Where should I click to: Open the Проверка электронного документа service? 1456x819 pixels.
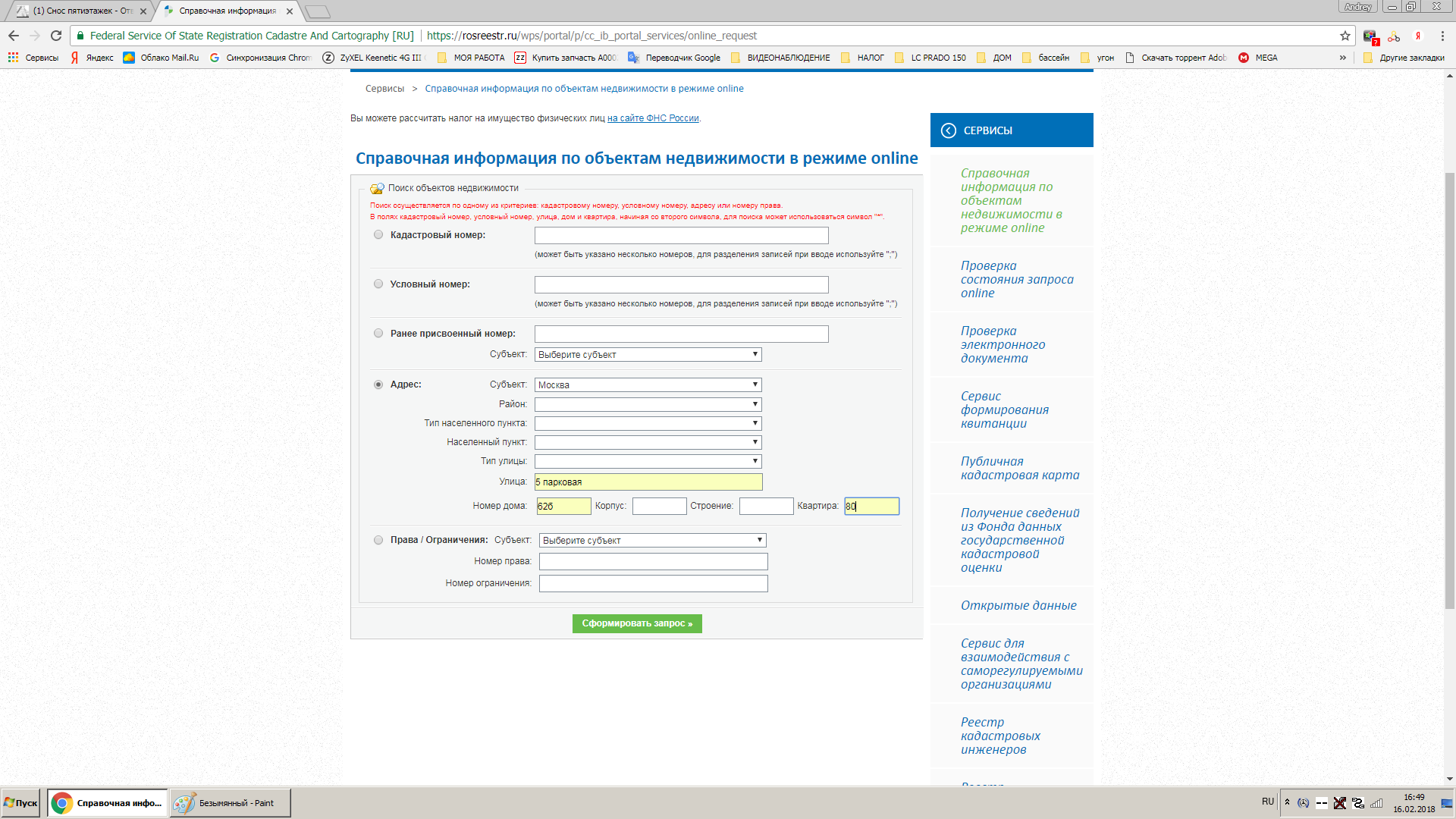[1003, 345]
